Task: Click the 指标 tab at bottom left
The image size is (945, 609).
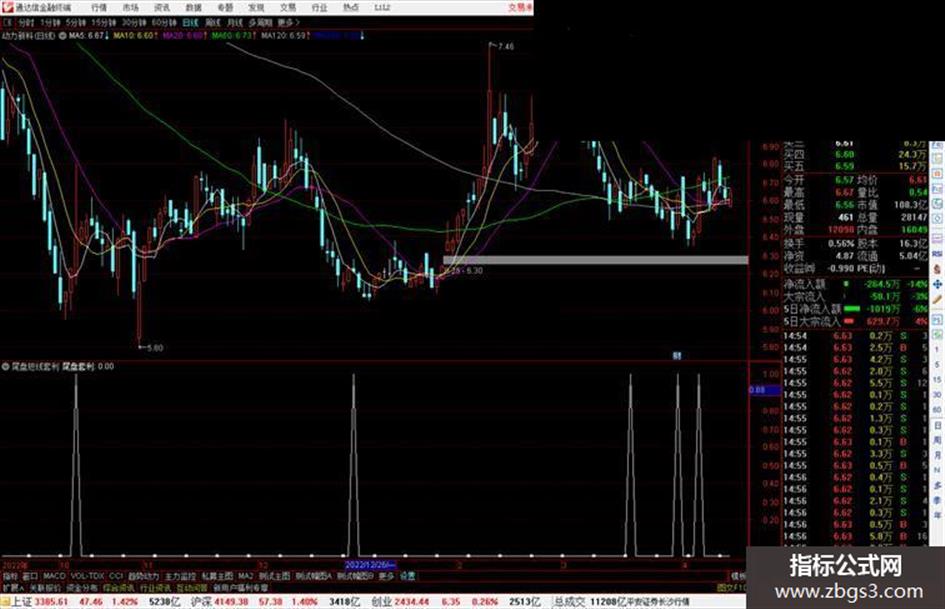Action: (x=10, y=576)
